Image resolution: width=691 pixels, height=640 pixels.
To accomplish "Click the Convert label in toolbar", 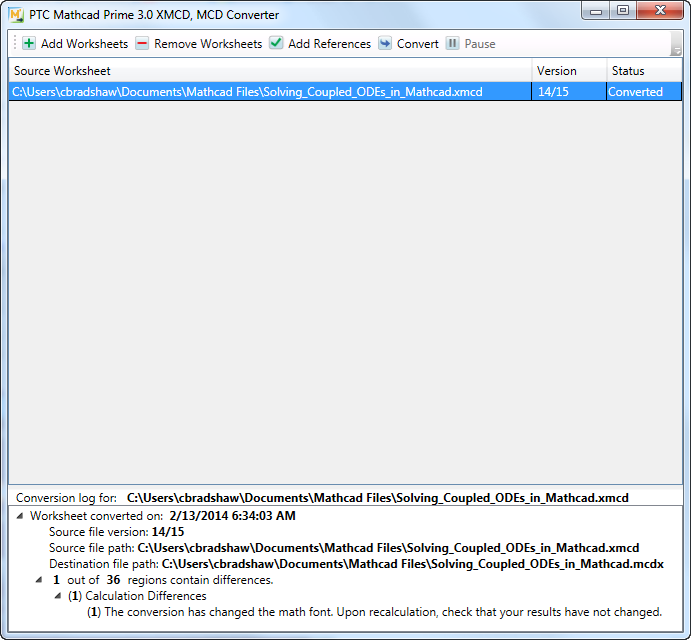I will coord(418,44).
